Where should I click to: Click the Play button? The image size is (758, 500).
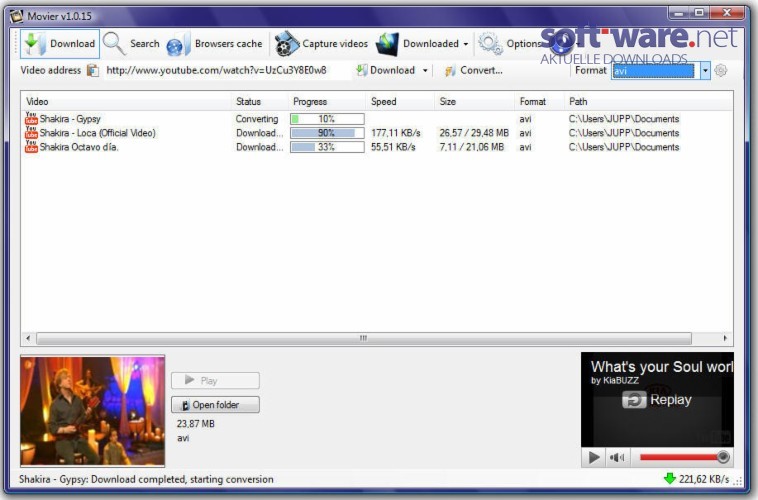coord(215,381)
